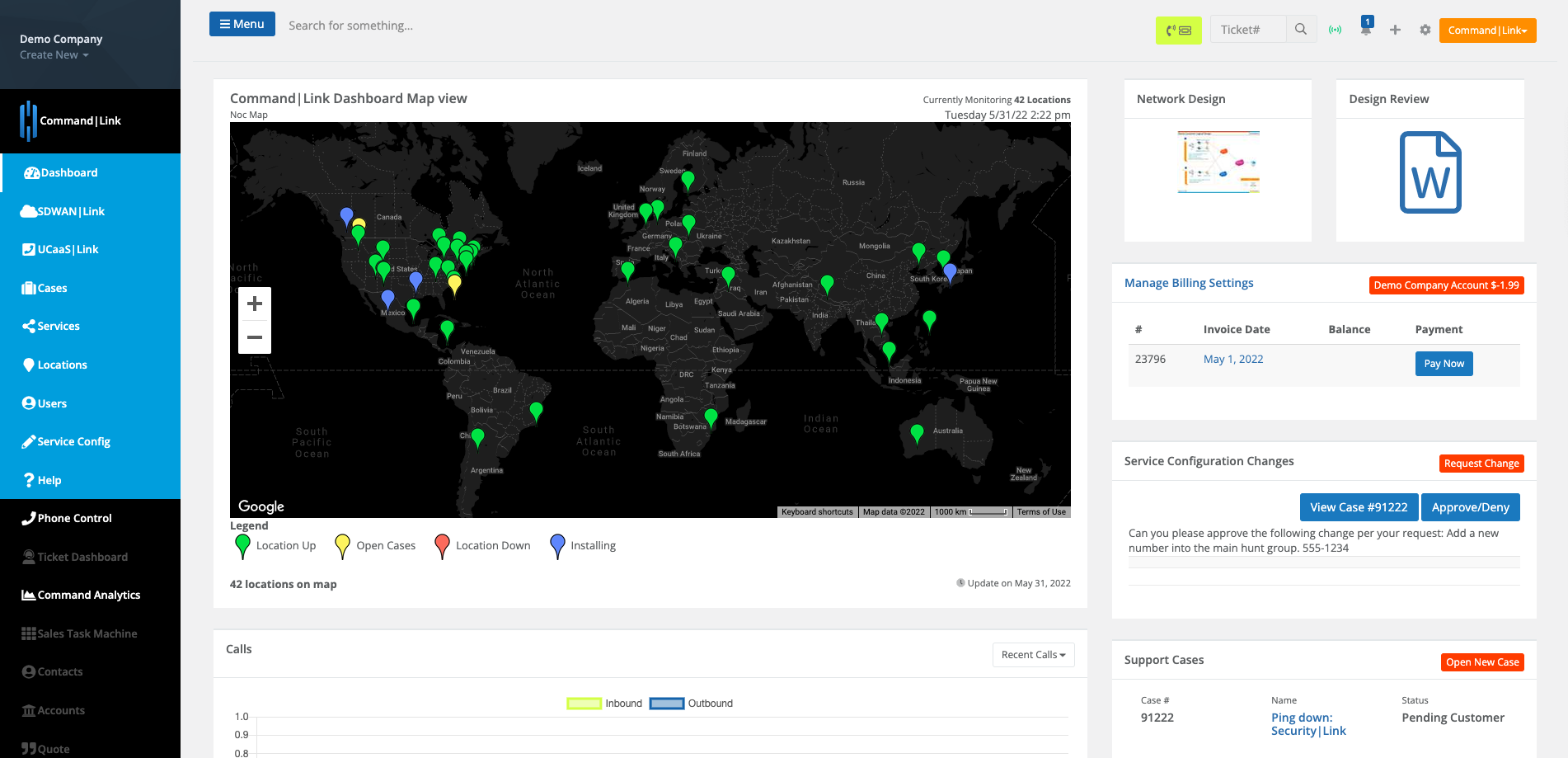Click the Open Cases yellow legend pin
This screenshot has height=758, width=1568.
(343, 546)
